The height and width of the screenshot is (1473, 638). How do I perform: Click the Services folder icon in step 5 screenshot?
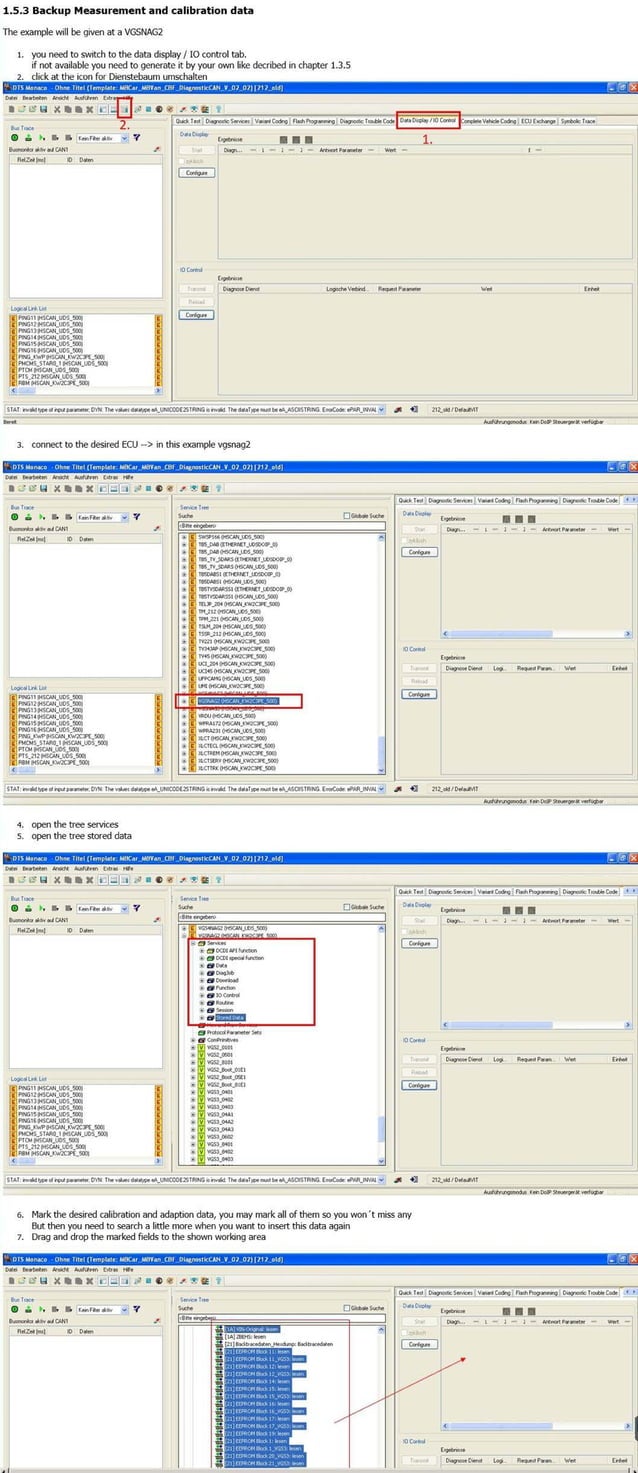pos(203,943)
